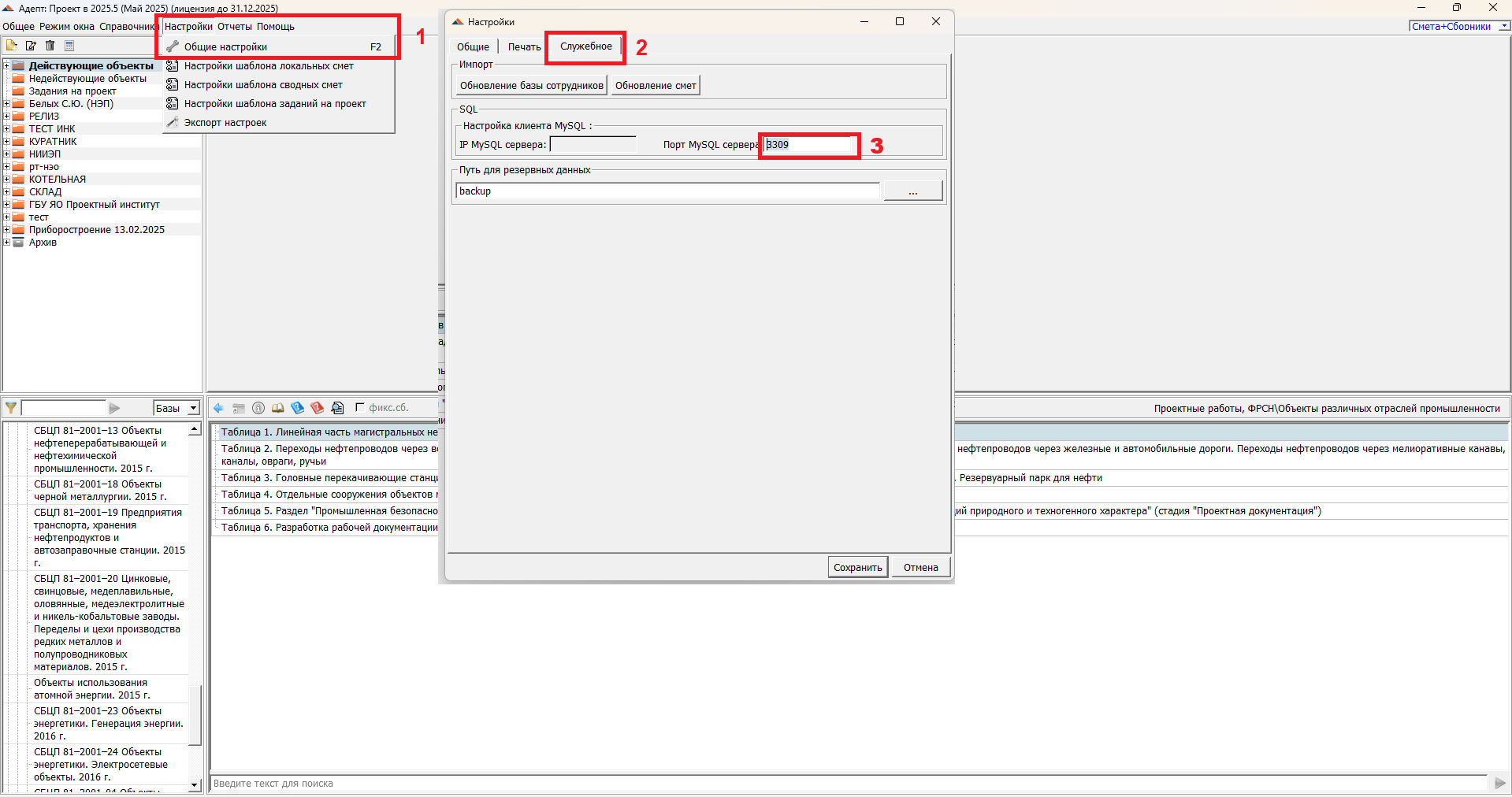The width and height of the screenshot is (1512, 797).
Task: Click the open book icon
Action: point(278,408)
